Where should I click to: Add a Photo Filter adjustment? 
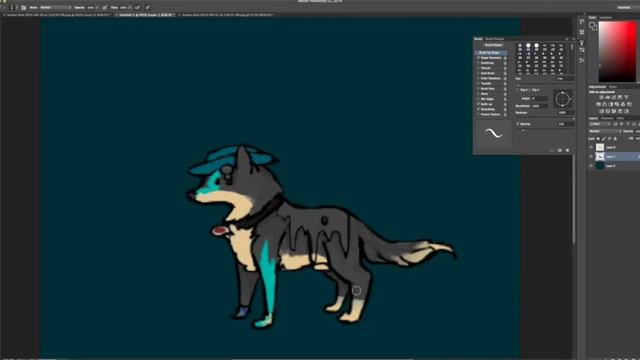(x=617, y=104)
